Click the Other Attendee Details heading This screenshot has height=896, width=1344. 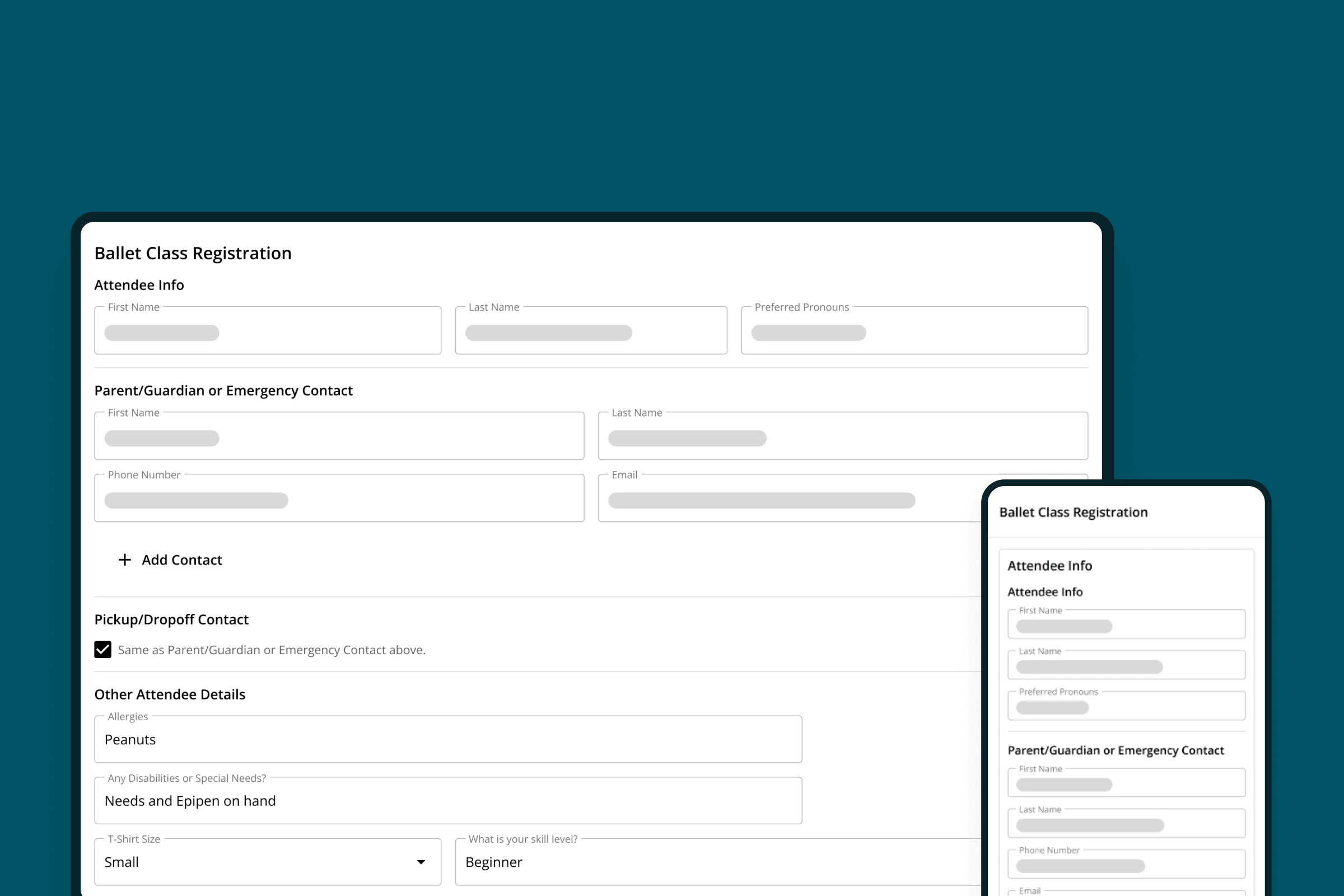pyautogui.click(x=170, y=694)
